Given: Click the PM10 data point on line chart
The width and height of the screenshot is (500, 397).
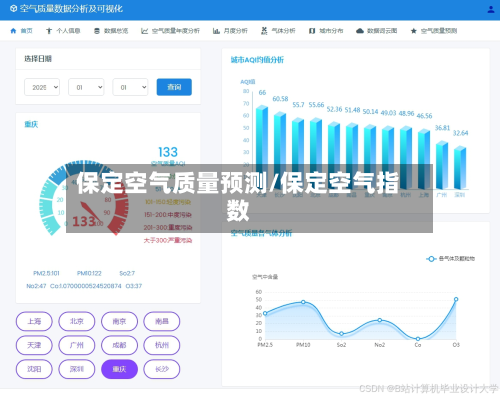Looking at the screenshot, I should (x=303, y=302).
